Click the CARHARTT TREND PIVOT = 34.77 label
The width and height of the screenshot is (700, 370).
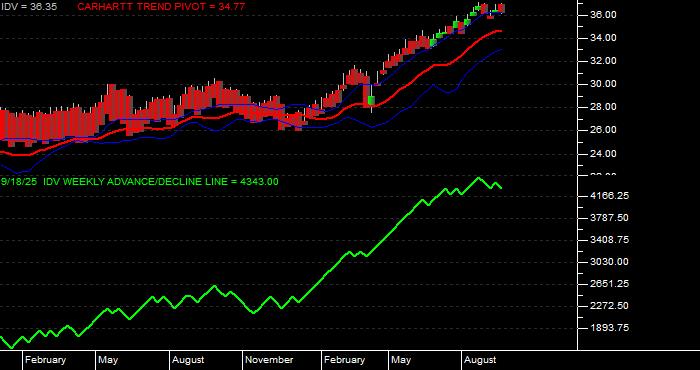tap(161, 7)
